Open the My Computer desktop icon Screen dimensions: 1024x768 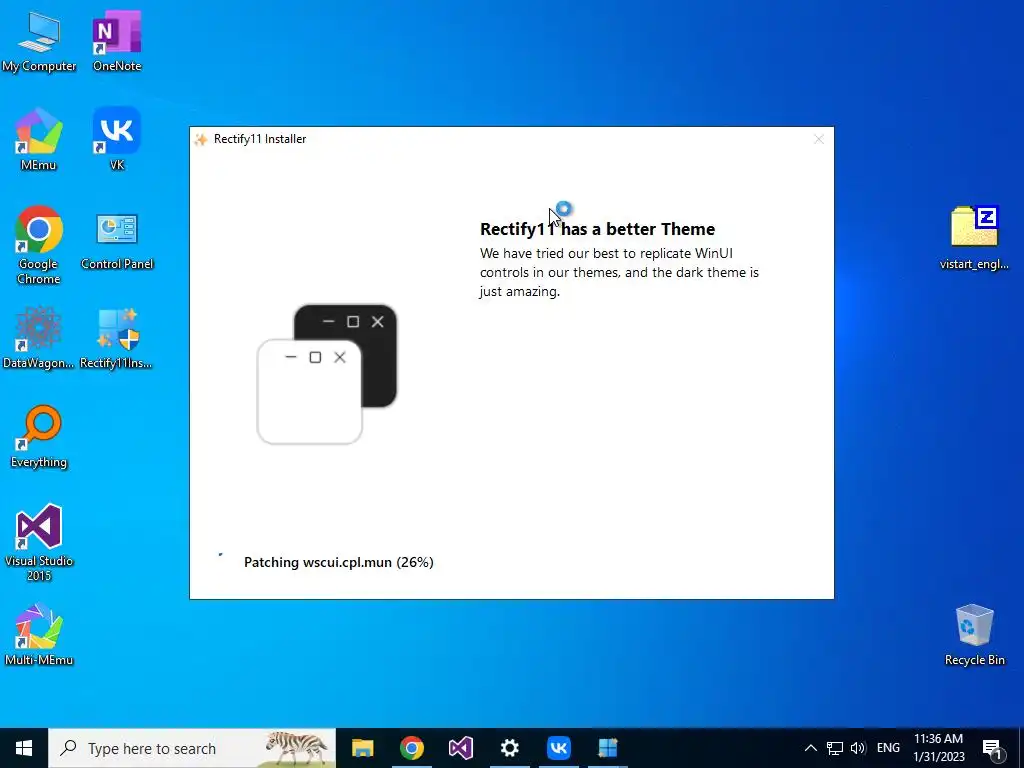click(39, 40)
